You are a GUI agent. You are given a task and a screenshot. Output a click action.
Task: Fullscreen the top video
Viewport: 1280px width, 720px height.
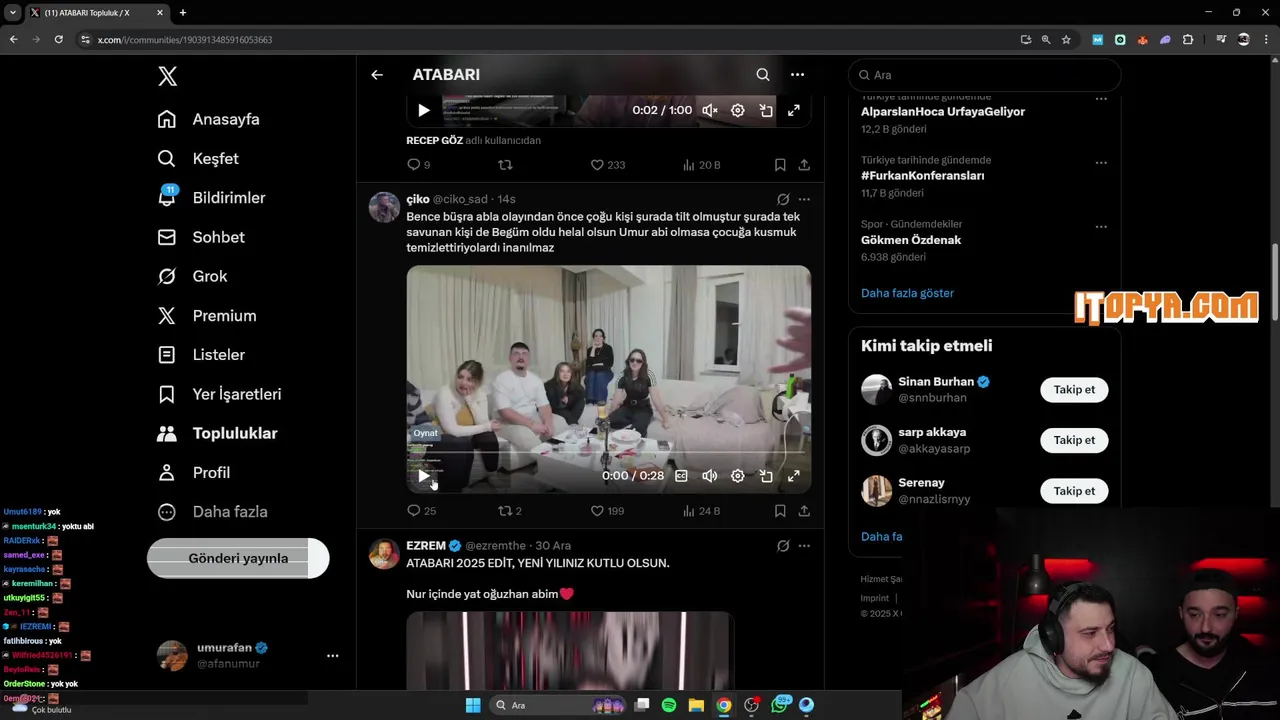pyautogui.click(x=794, y=110)
